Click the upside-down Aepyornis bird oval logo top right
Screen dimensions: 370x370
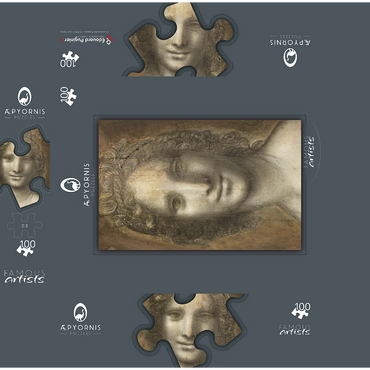pos(290,57)
